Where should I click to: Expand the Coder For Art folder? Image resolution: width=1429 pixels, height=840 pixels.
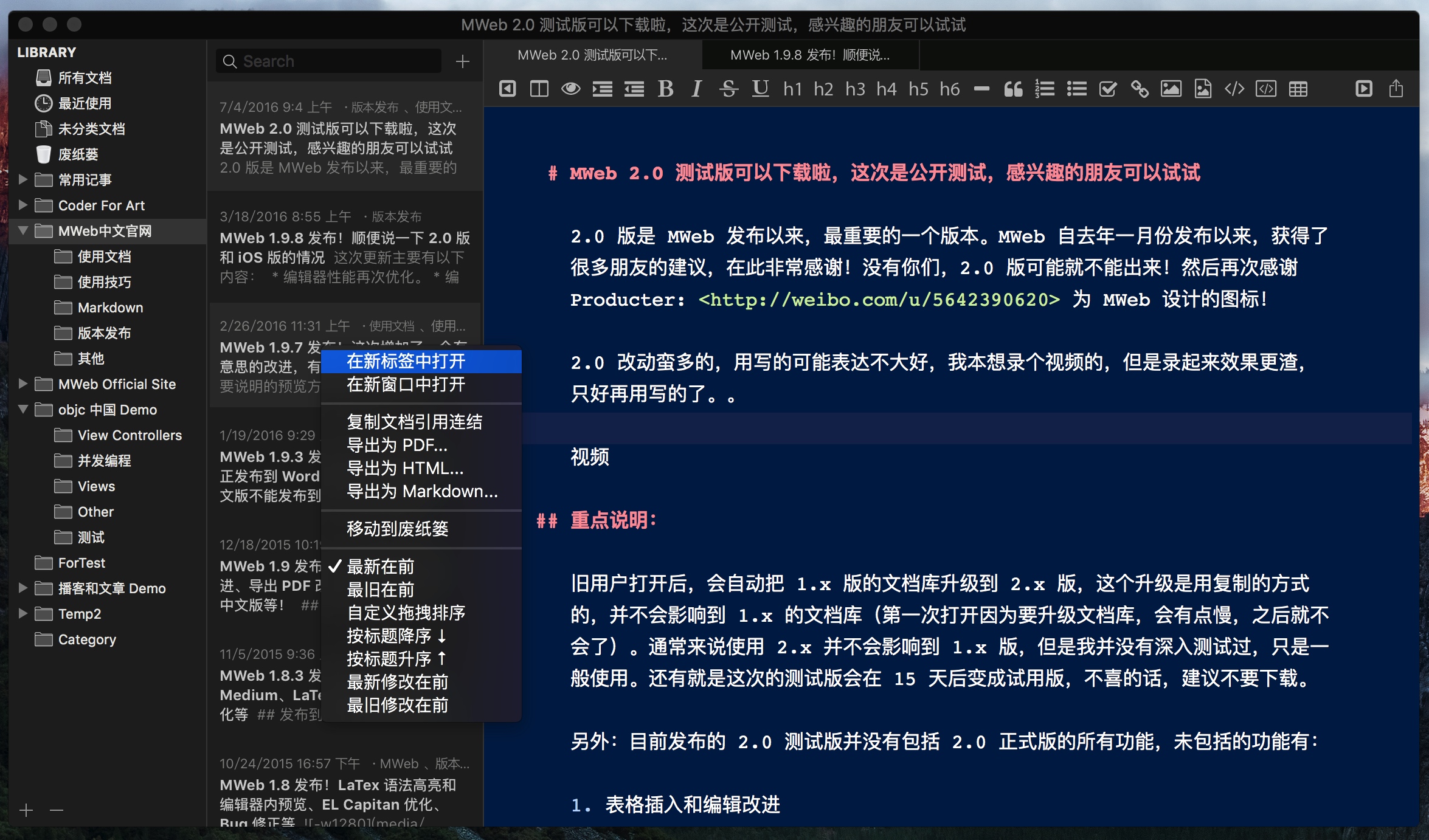pyautogui.click(x=23, y=205)
